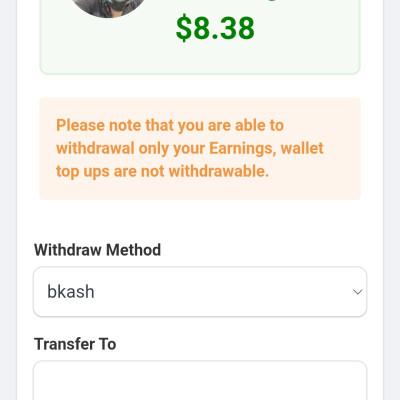Click the Withdraw Method label

(x=97, y=250)
